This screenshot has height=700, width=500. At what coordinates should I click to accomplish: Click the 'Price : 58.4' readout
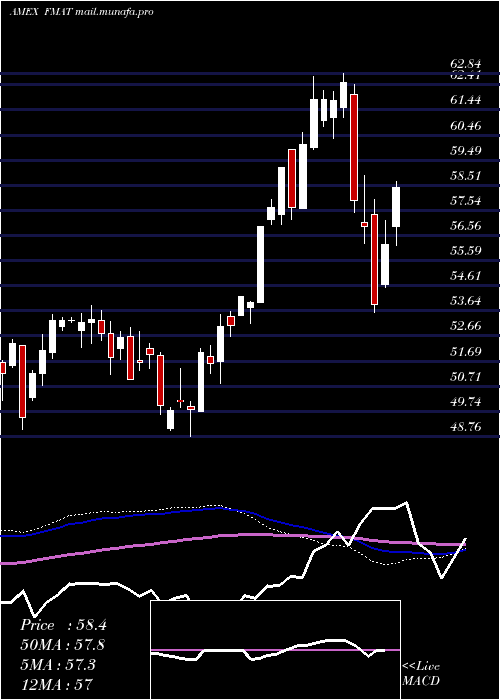(x=63, y=625)
